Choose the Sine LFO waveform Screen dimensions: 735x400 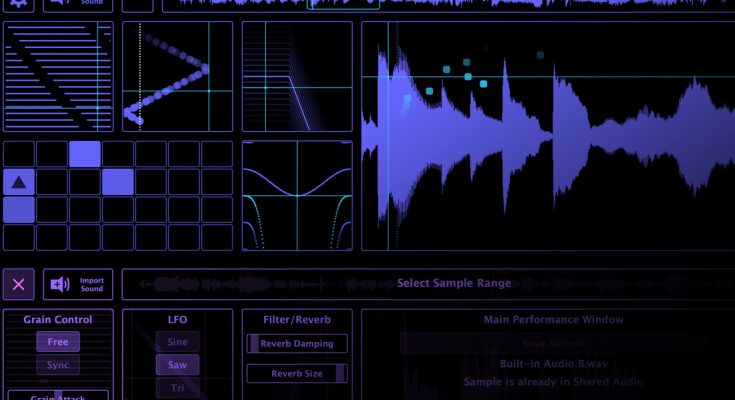[177, 342]
